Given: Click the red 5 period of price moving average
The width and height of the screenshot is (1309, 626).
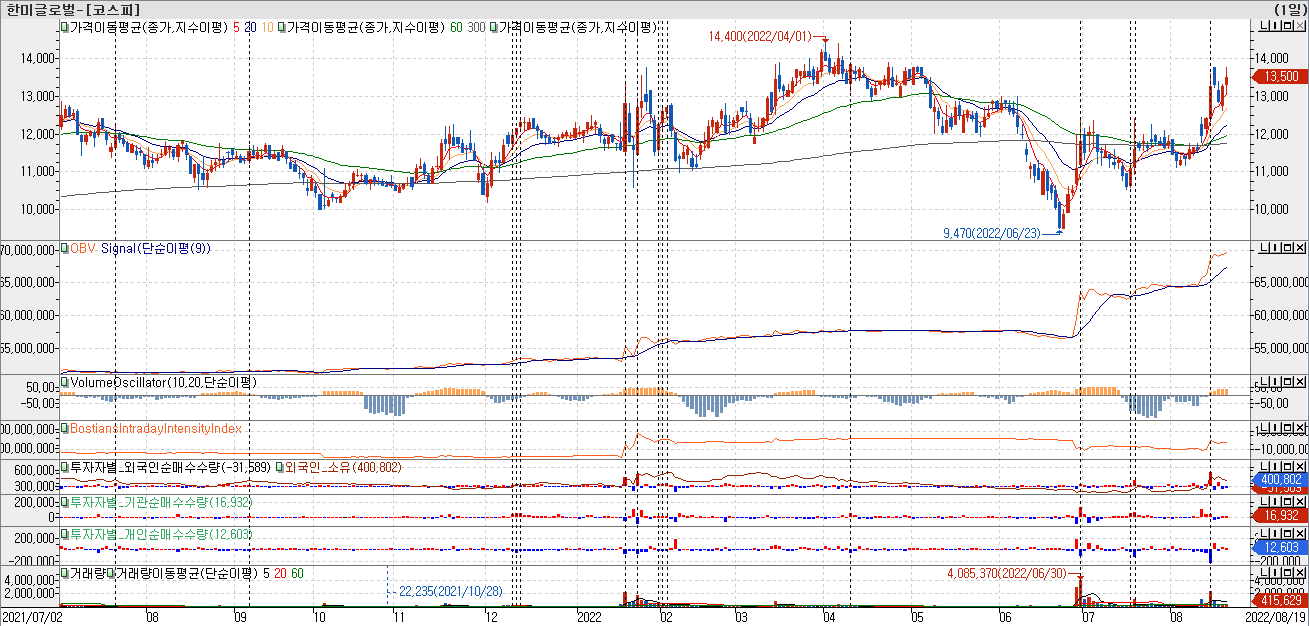Looking at the screenshot, I should coord(236,27).
